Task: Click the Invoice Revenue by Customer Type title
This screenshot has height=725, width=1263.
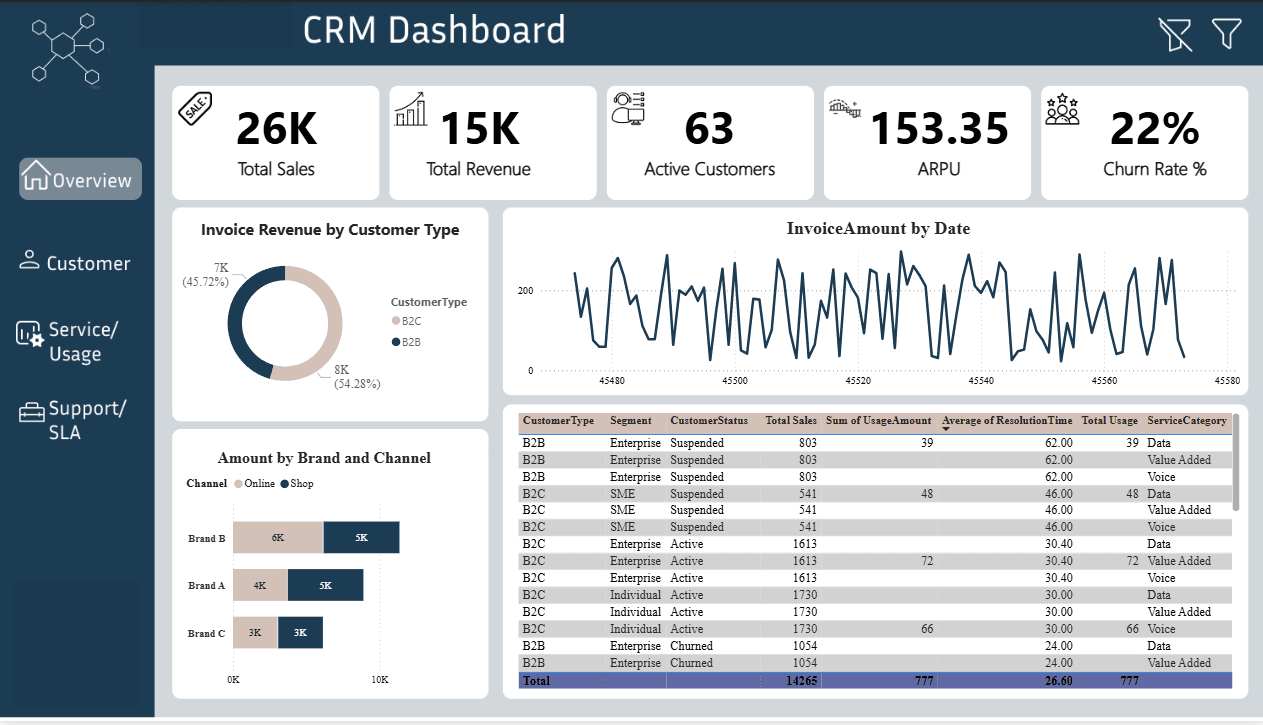Action: click(330, 229)
